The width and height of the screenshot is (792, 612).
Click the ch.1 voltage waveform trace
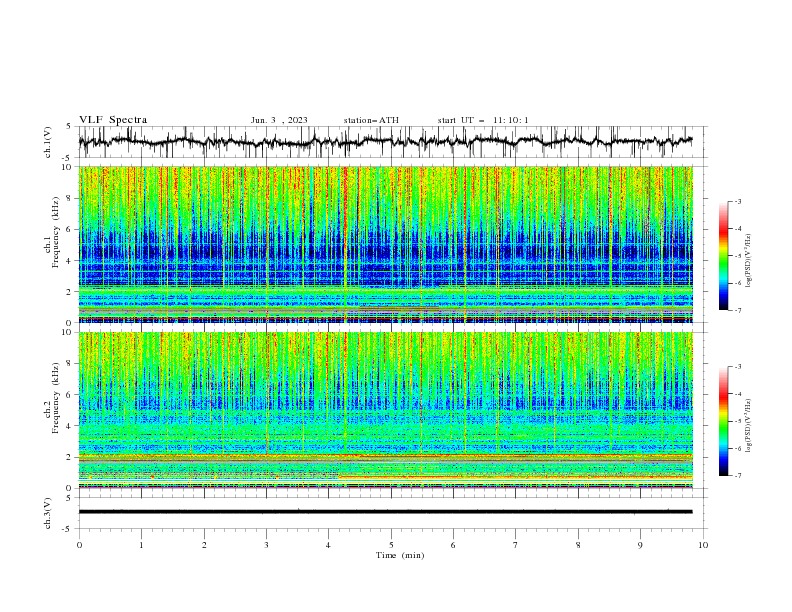(x=385, y=141)
